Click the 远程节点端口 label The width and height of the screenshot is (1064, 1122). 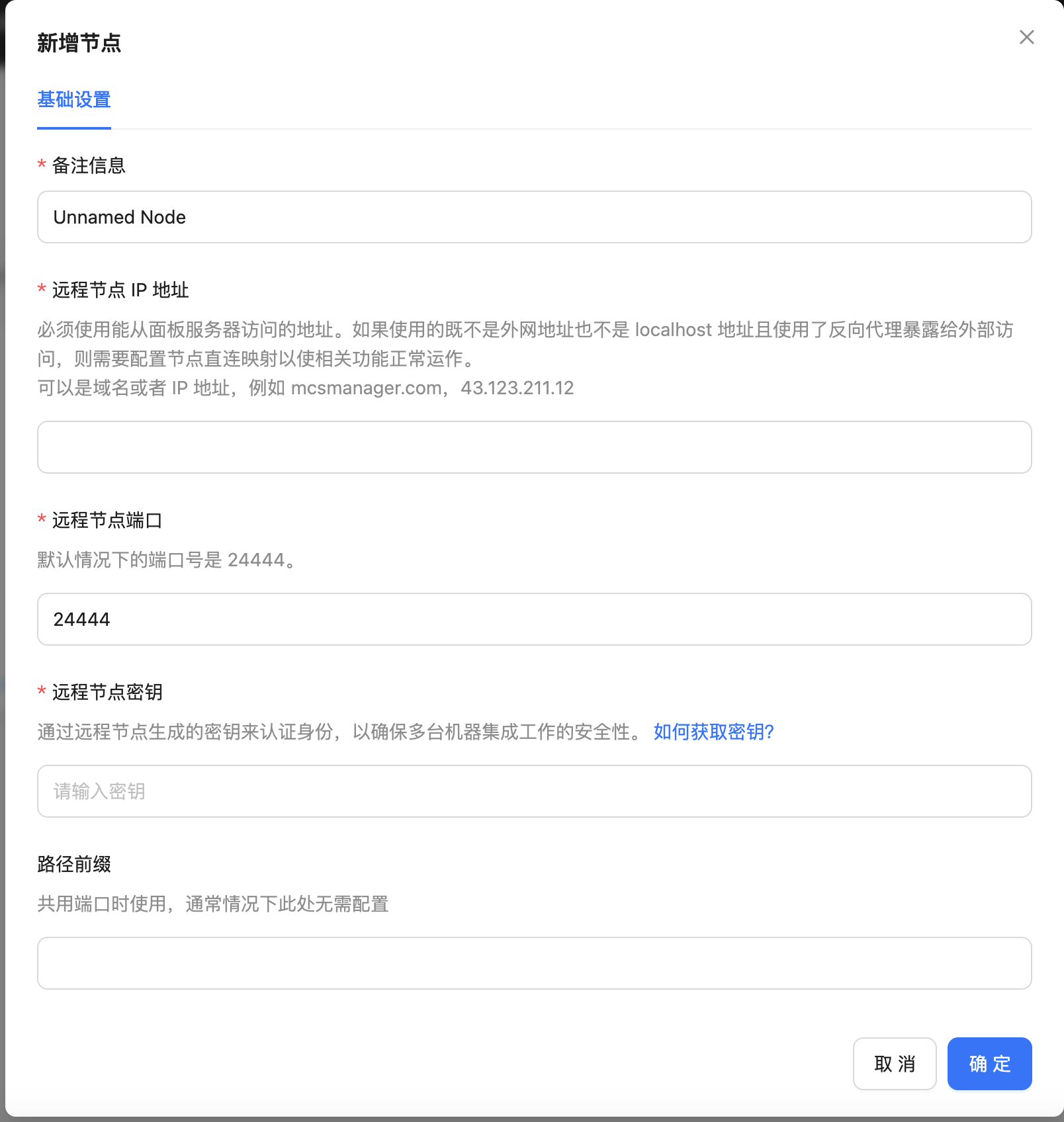[x=107, y=520]
